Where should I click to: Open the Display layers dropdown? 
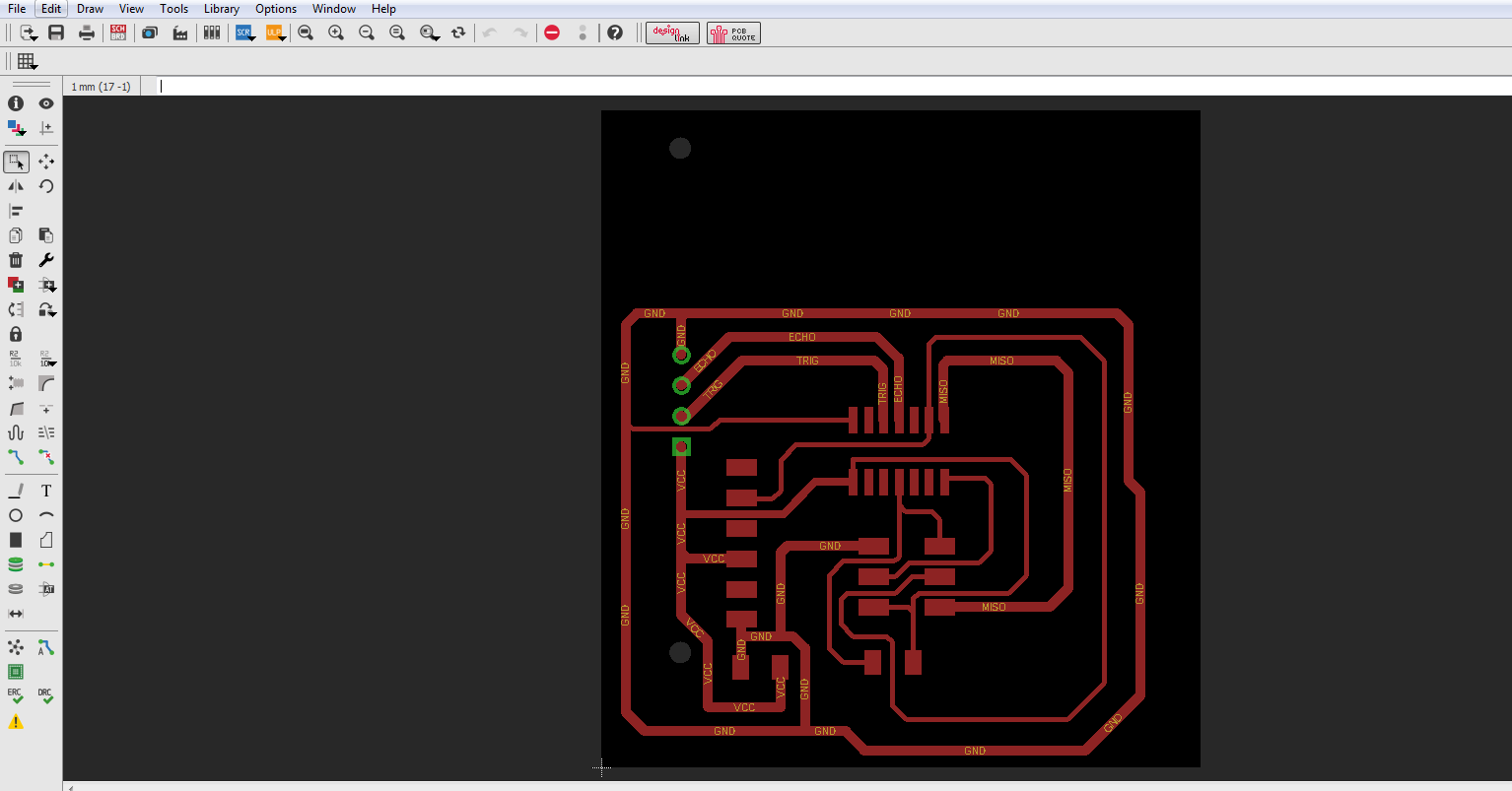tap(16, 128)
